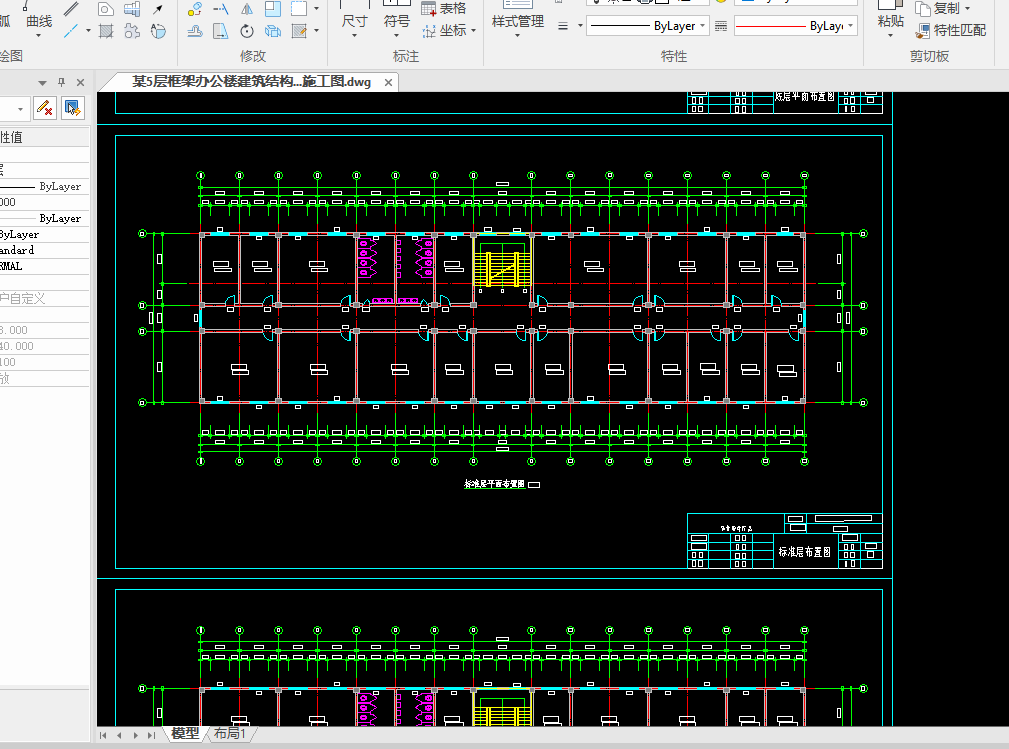Image resolution: width=1009 pixels, height=749 pixels.
Task: Select the blue construction line tool
Action: tap(71, 30)
